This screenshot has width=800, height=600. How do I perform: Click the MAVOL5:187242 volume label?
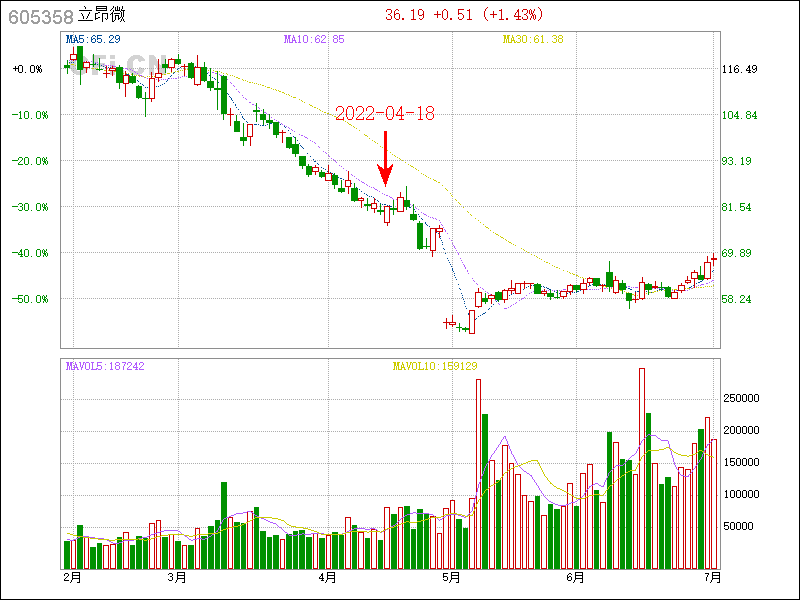pos(105,366)
